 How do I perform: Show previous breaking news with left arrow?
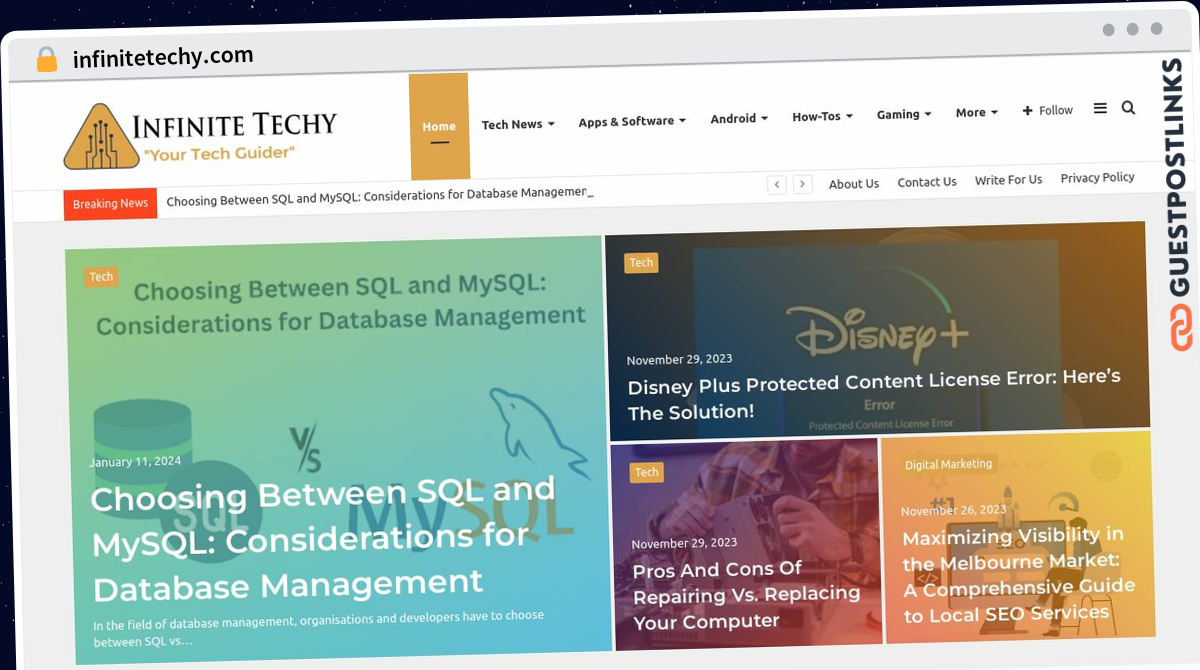pyautogui.click(x=777, y=184)
